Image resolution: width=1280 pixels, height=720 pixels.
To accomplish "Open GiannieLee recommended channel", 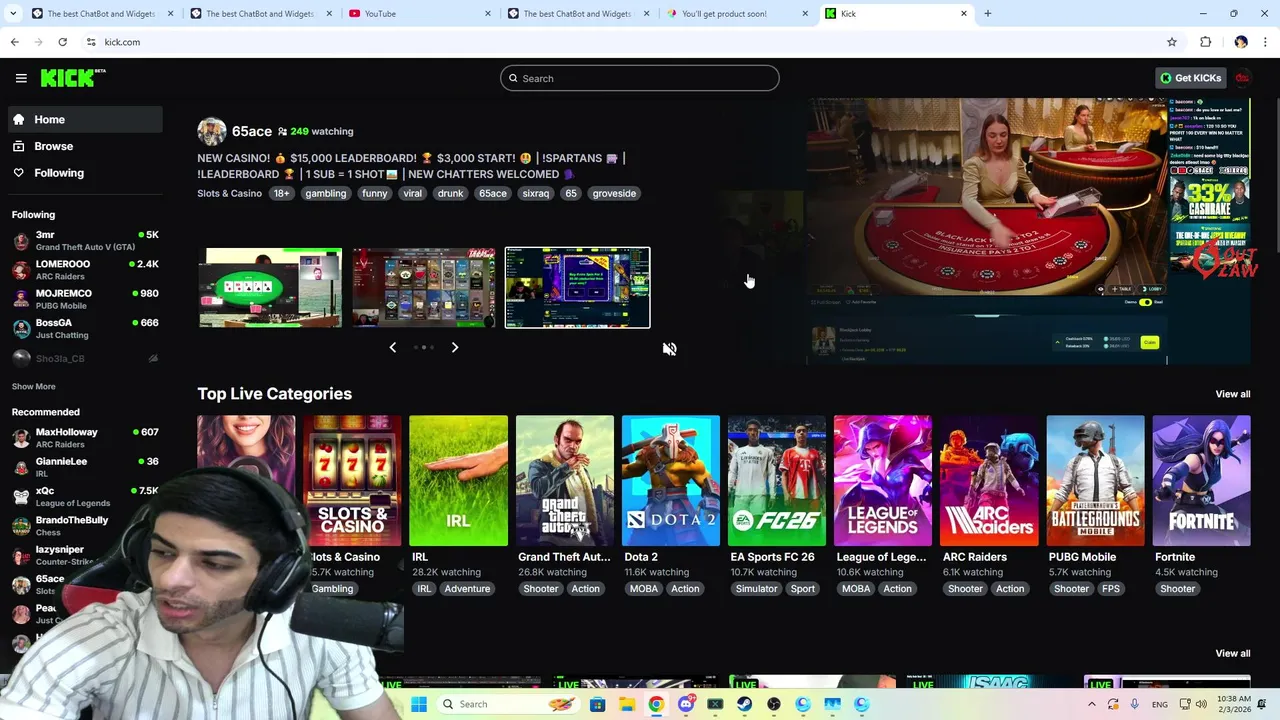I will point(85,467).
